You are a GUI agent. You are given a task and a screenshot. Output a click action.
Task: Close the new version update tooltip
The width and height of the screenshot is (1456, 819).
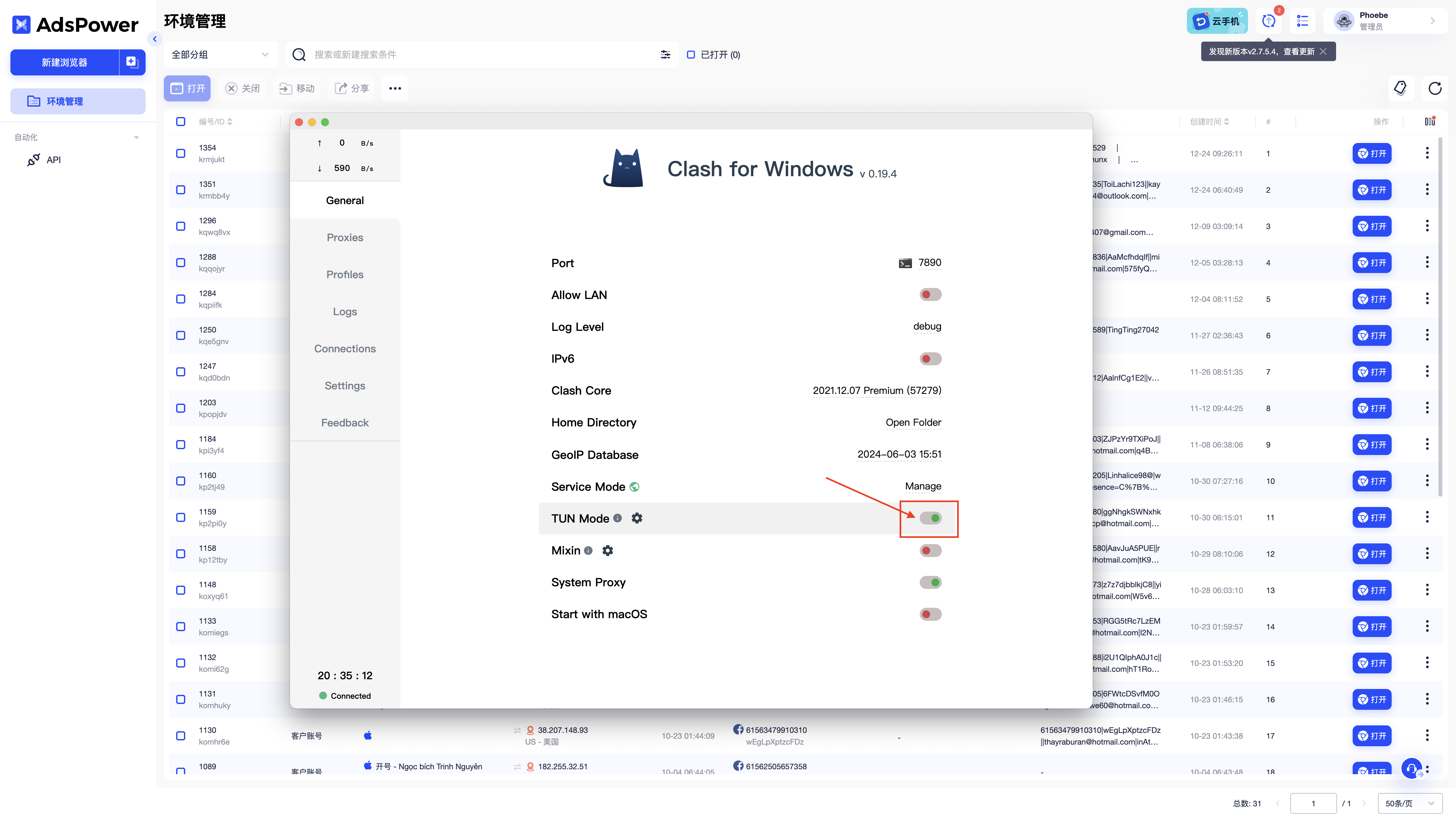pos(1323,51)
